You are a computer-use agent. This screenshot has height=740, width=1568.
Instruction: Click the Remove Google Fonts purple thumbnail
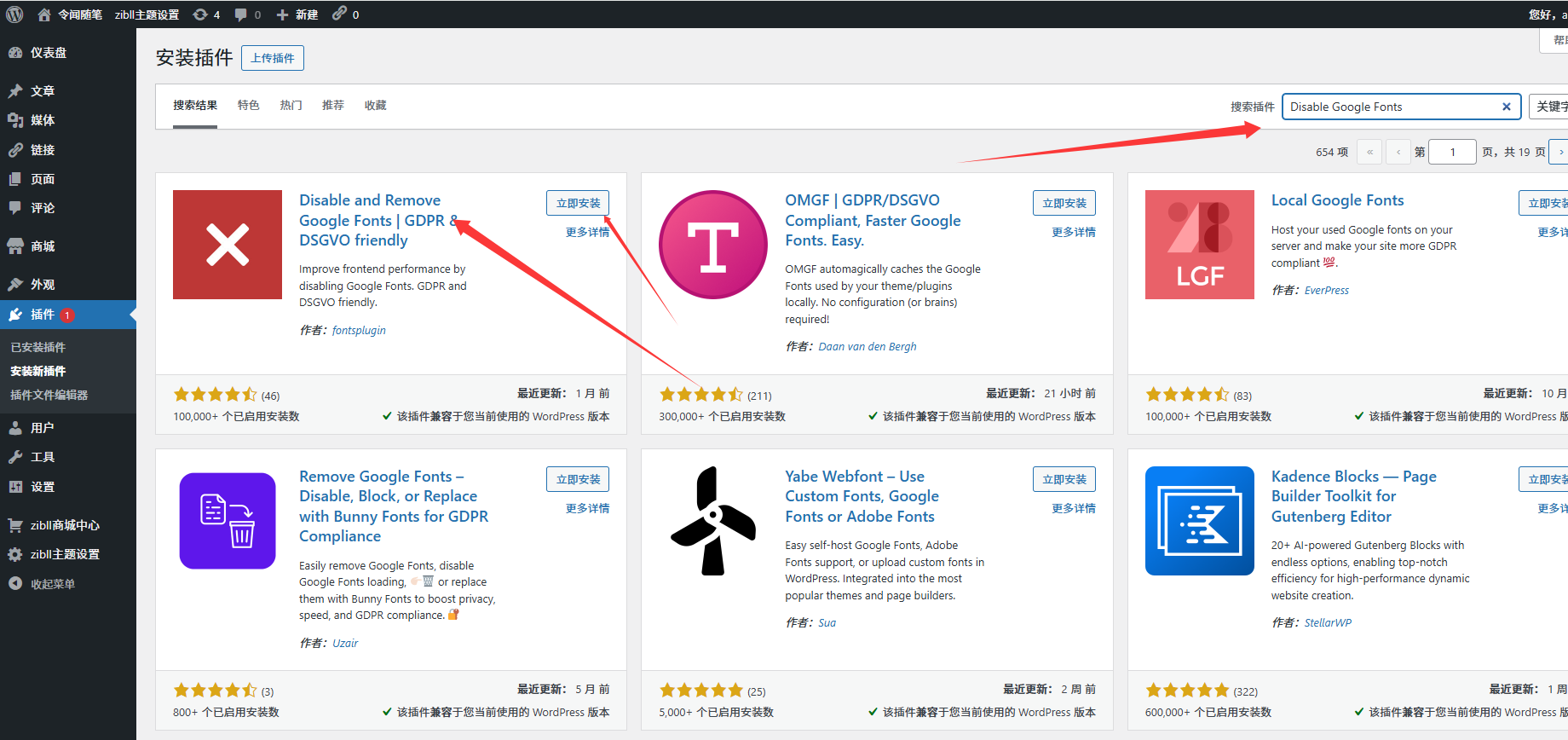coord(228,521)
